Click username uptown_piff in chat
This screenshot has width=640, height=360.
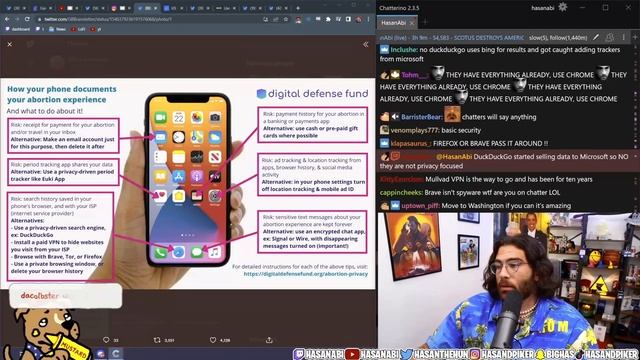pyautogui.click(x=420, y=206)
